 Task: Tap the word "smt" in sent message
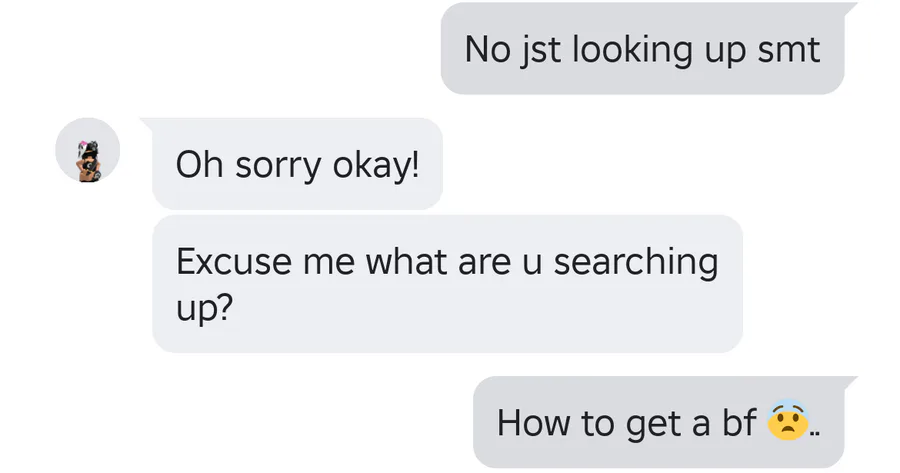point(789,49)
